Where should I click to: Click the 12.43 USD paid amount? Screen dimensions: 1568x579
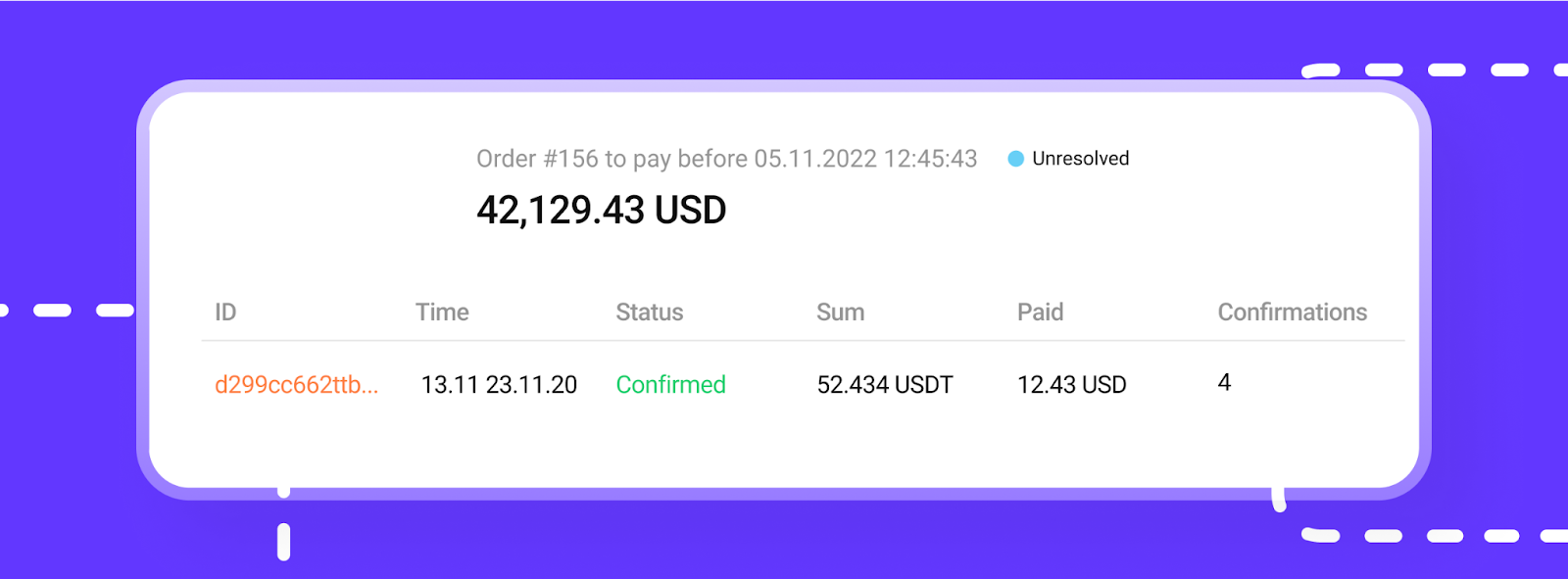click(x=1071, y=385)
